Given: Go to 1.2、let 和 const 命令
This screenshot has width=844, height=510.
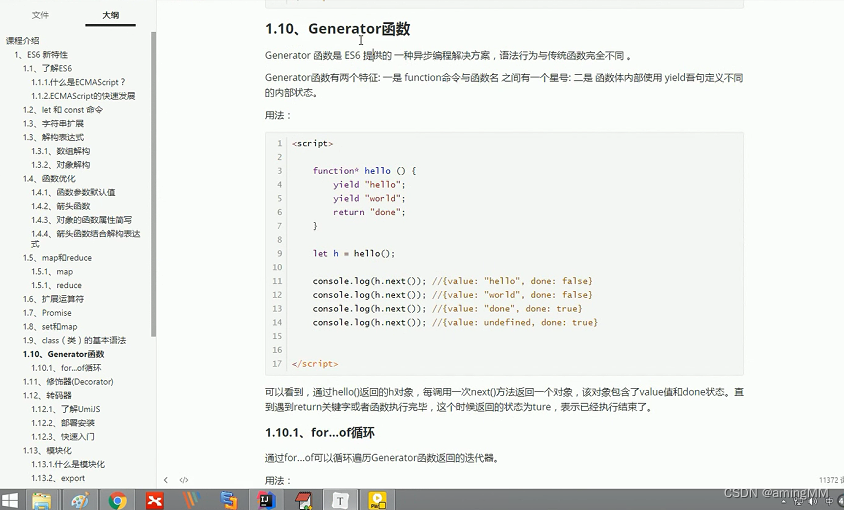Looking at the screenshot, I should 63,109.
